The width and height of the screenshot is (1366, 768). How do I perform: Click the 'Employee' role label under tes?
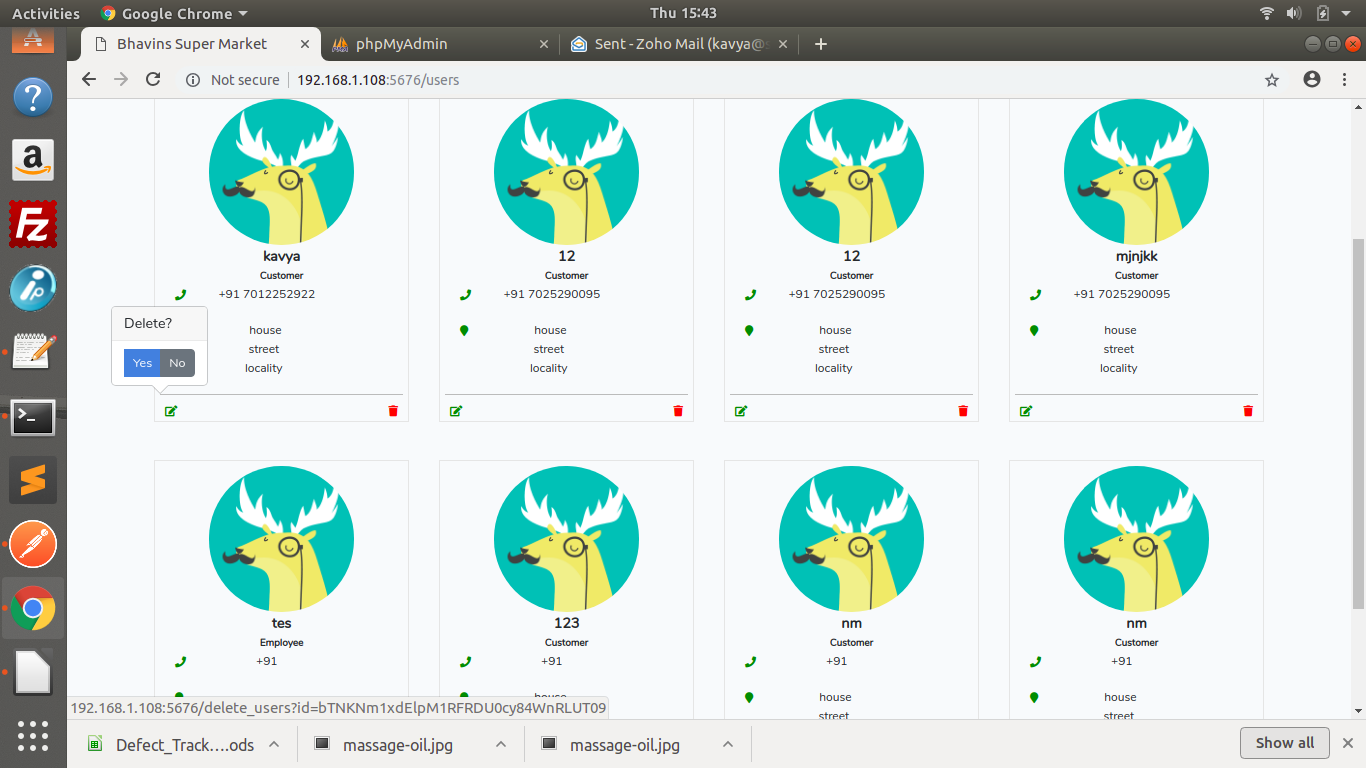(x=282, y=643)
